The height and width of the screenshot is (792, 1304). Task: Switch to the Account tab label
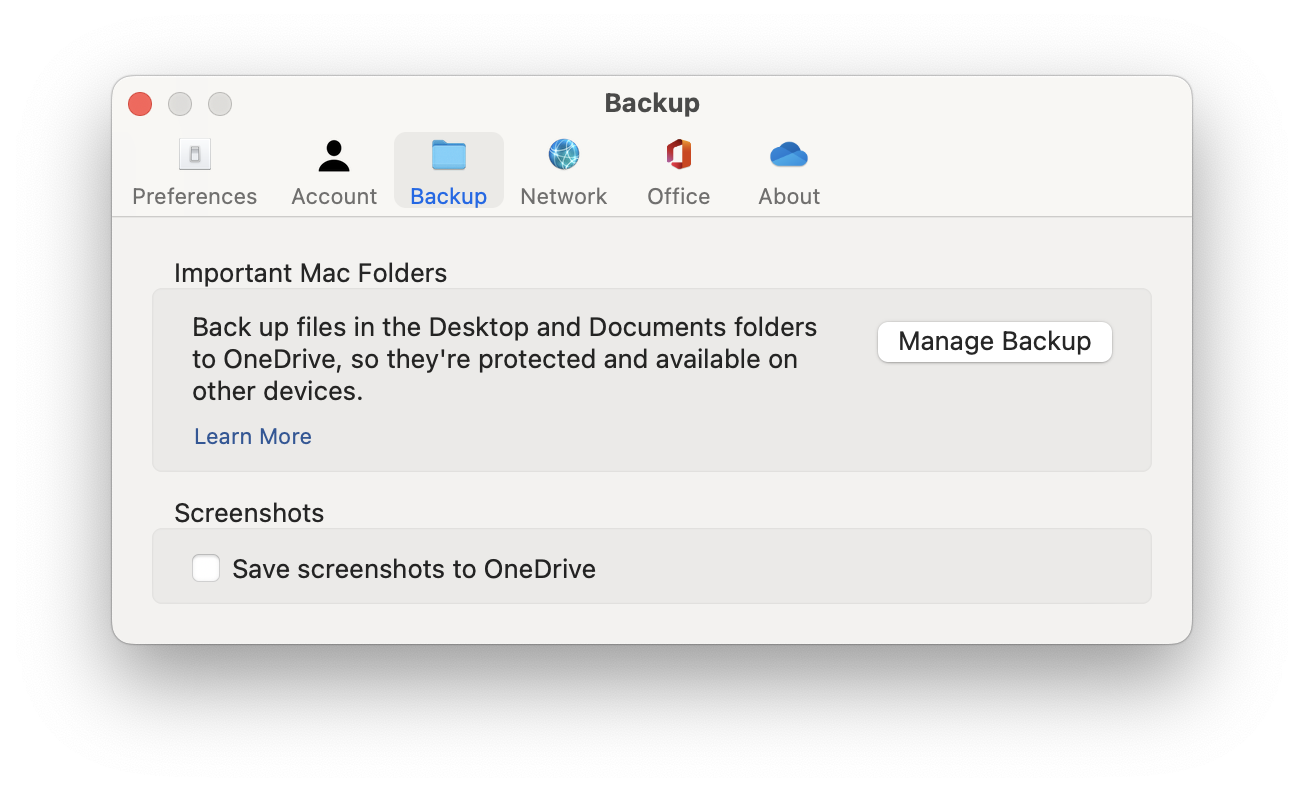pyautogui.click(x=334, y=196)
